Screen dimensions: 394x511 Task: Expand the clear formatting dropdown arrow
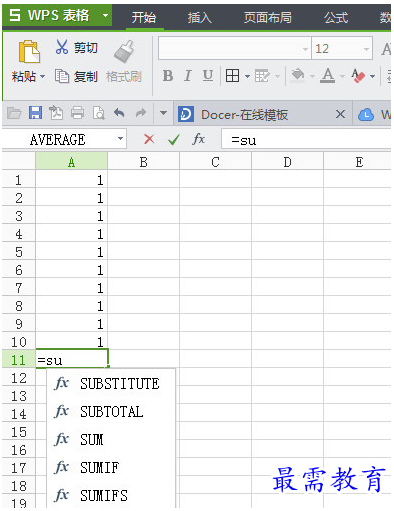click(373, 76)
